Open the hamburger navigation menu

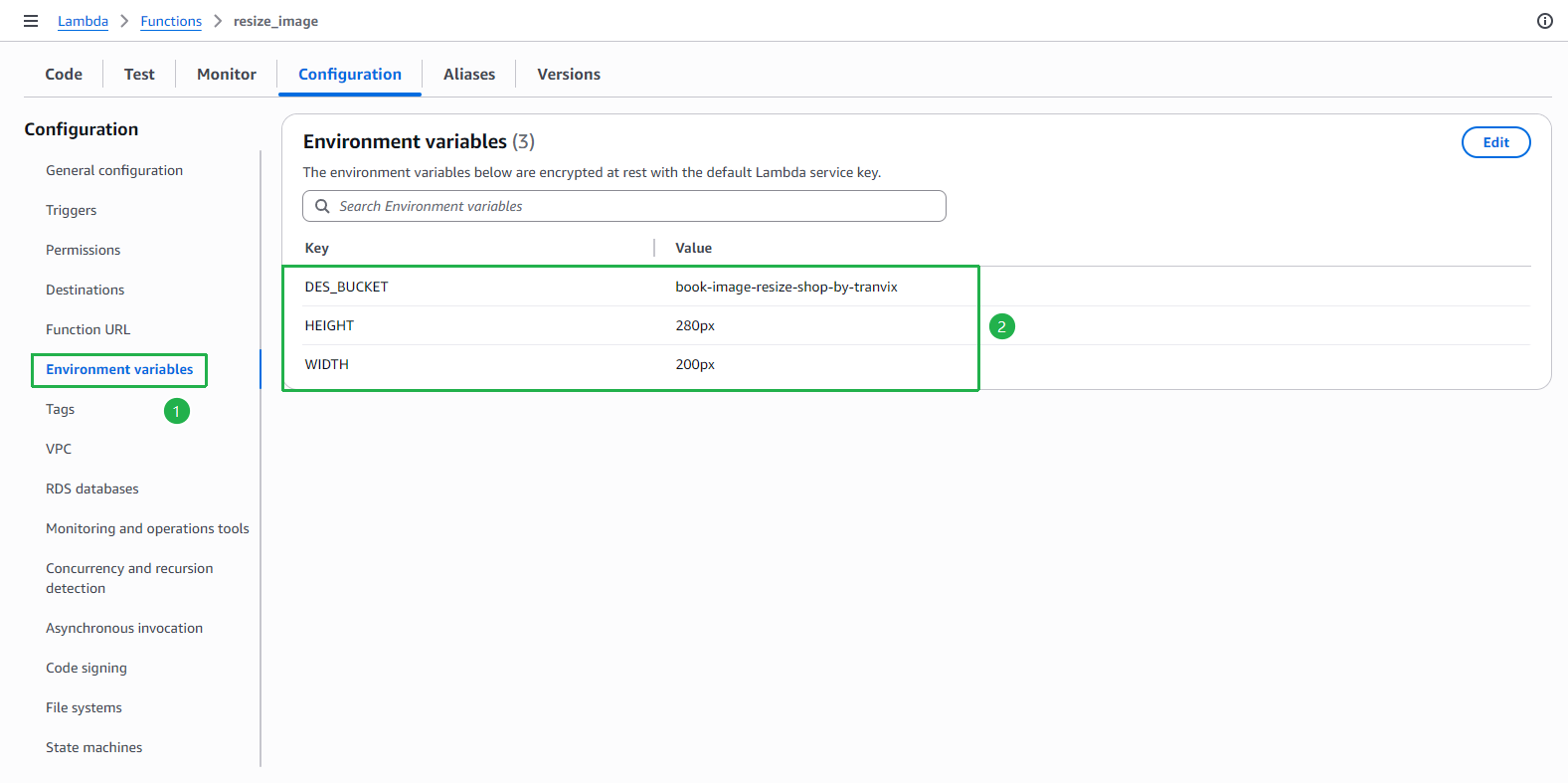(x=31, y=21)
